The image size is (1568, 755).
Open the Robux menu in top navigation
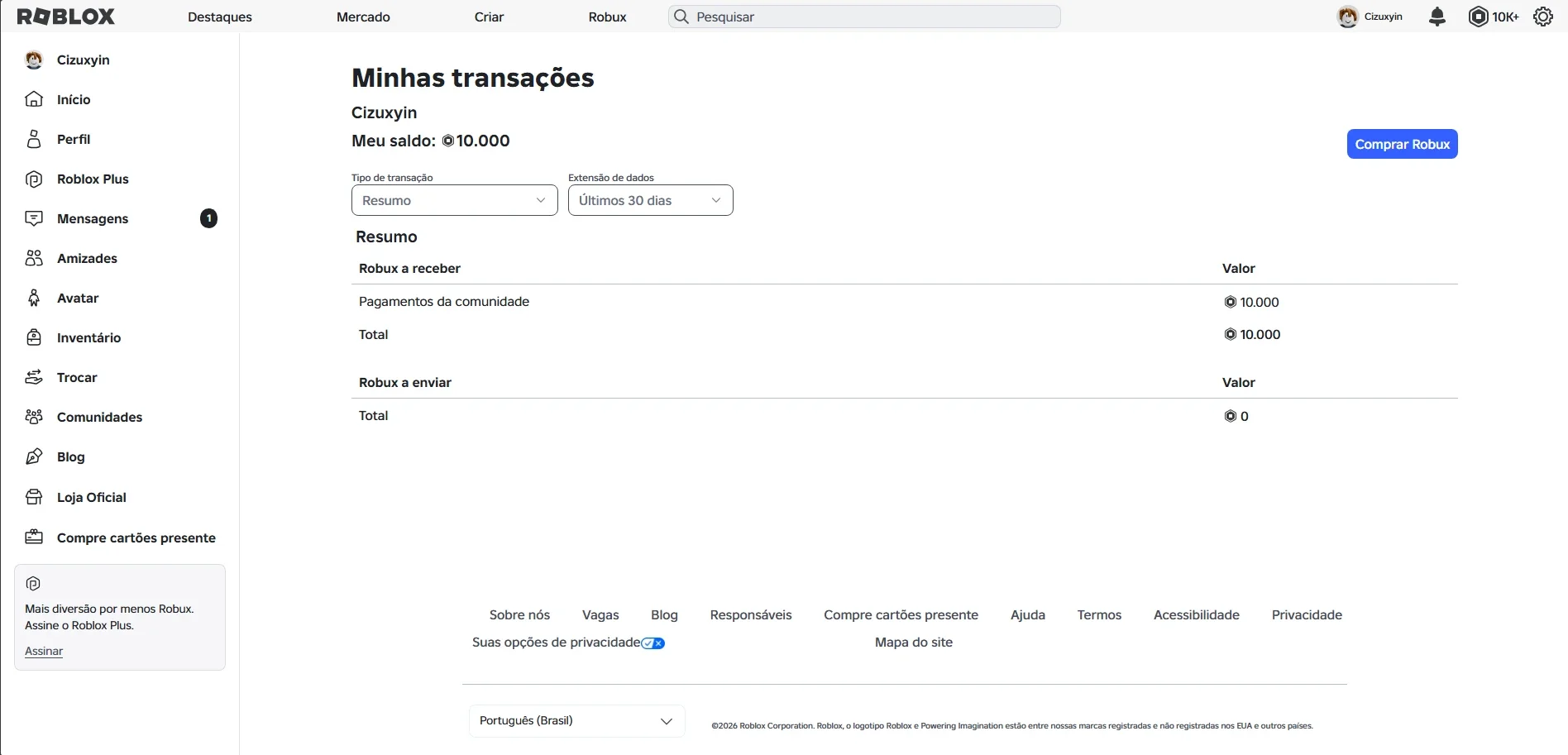[x=608, y=17]
